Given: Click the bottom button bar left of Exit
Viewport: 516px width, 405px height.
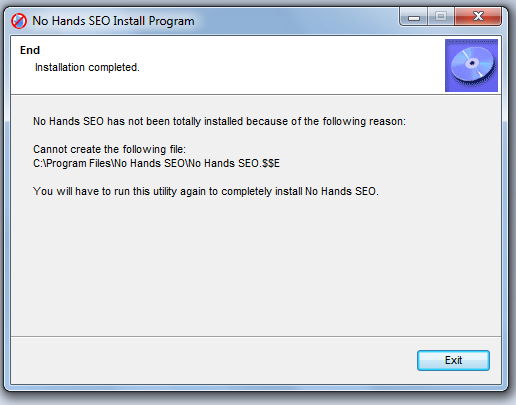Looking at the screenshot, I should [x=213, y=360].
